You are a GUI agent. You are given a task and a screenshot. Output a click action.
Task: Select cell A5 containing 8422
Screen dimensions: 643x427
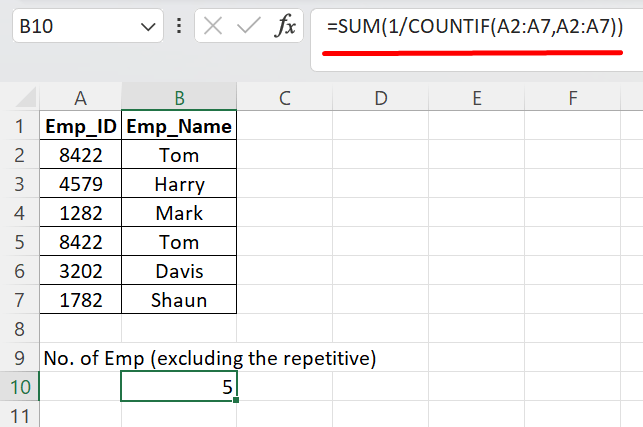[x=81, y=242]
